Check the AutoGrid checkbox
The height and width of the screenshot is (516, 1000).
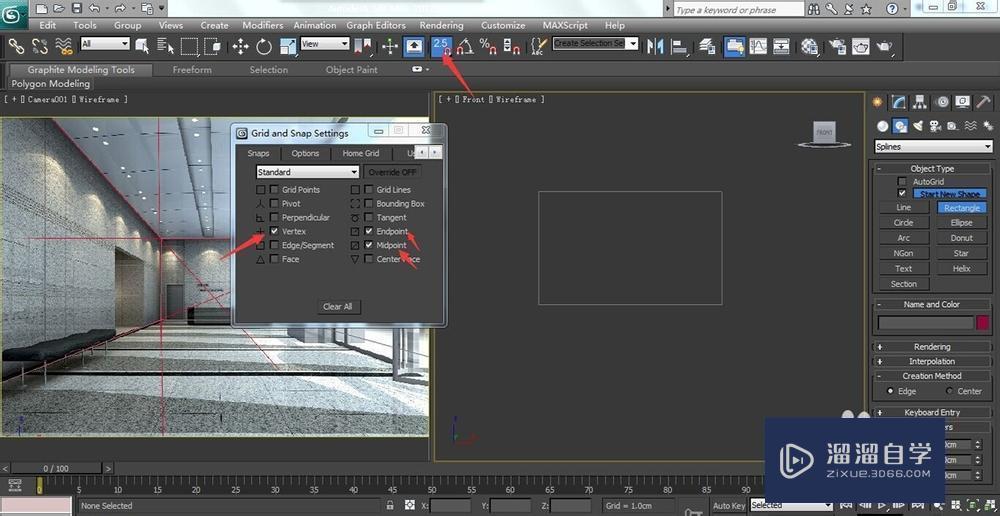902,182
